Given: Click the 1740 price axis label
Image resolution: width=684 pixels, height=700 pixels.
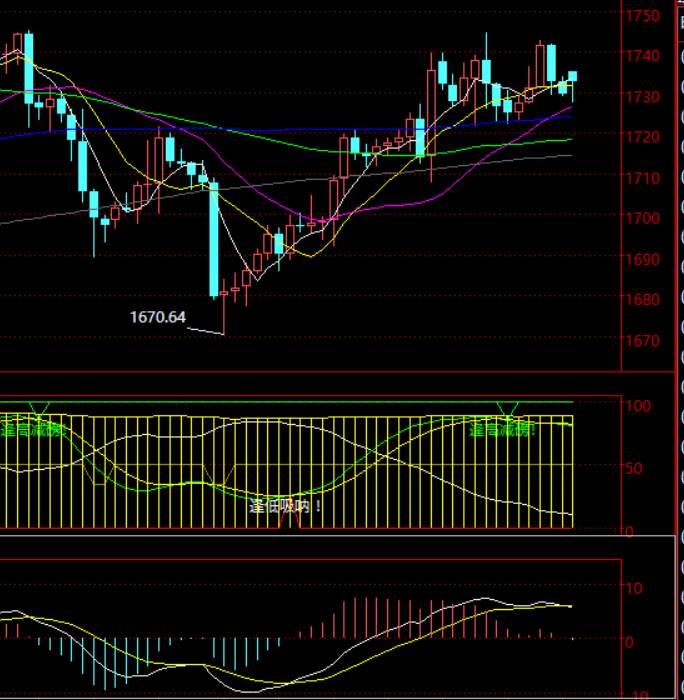Looking at the screenshot, I should tap(642, 56).
